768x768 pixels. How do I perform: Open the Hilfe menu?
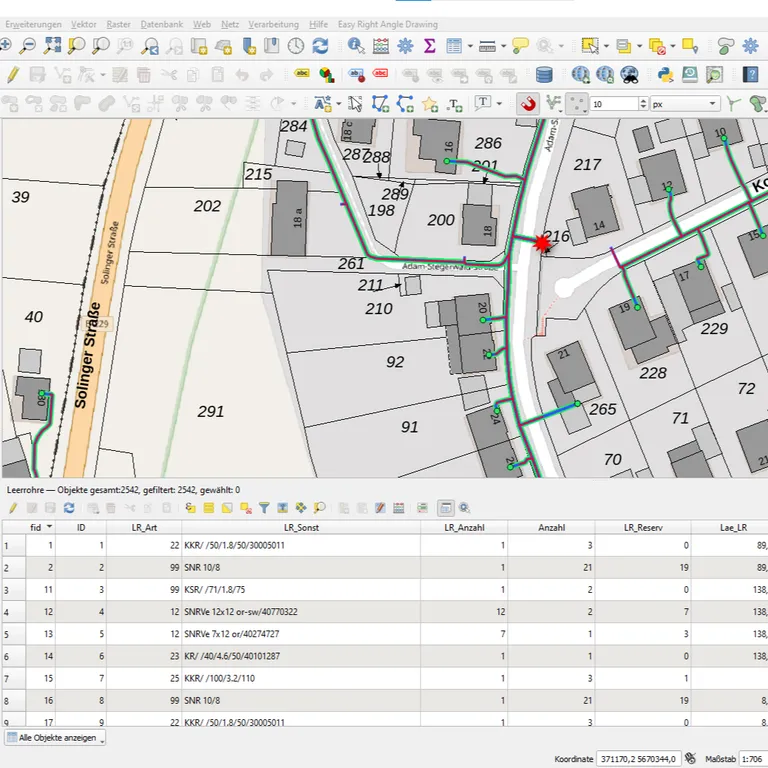point(318,24)
